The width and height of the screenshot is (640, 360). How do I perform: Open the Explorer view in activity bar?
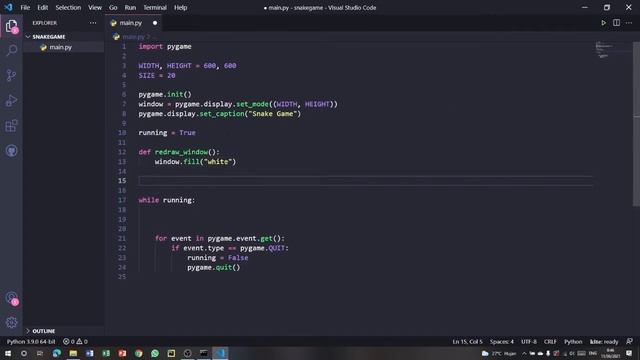(x=11, y=27)
